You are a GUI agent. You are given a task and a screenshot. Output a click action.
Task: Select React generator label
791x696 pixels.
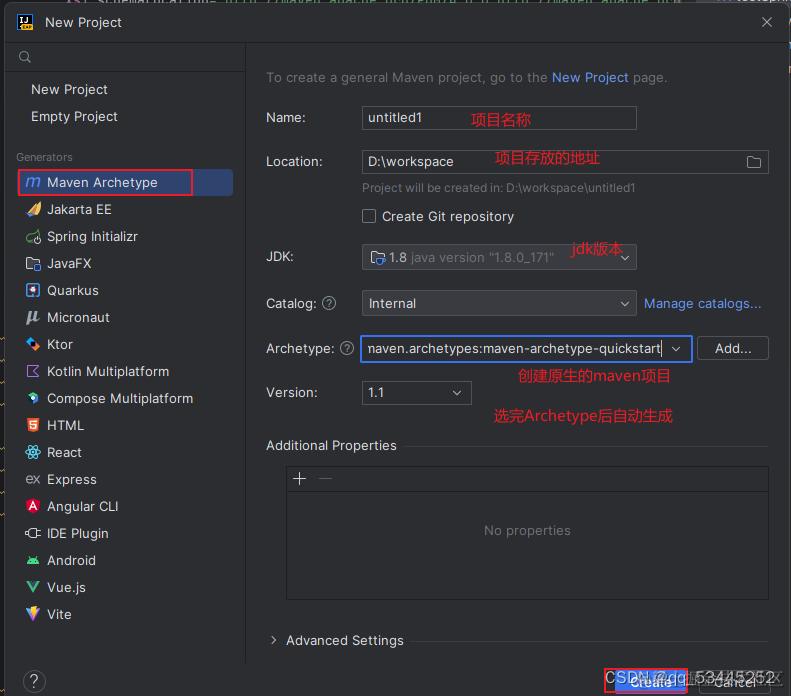(x=64, y=452)
